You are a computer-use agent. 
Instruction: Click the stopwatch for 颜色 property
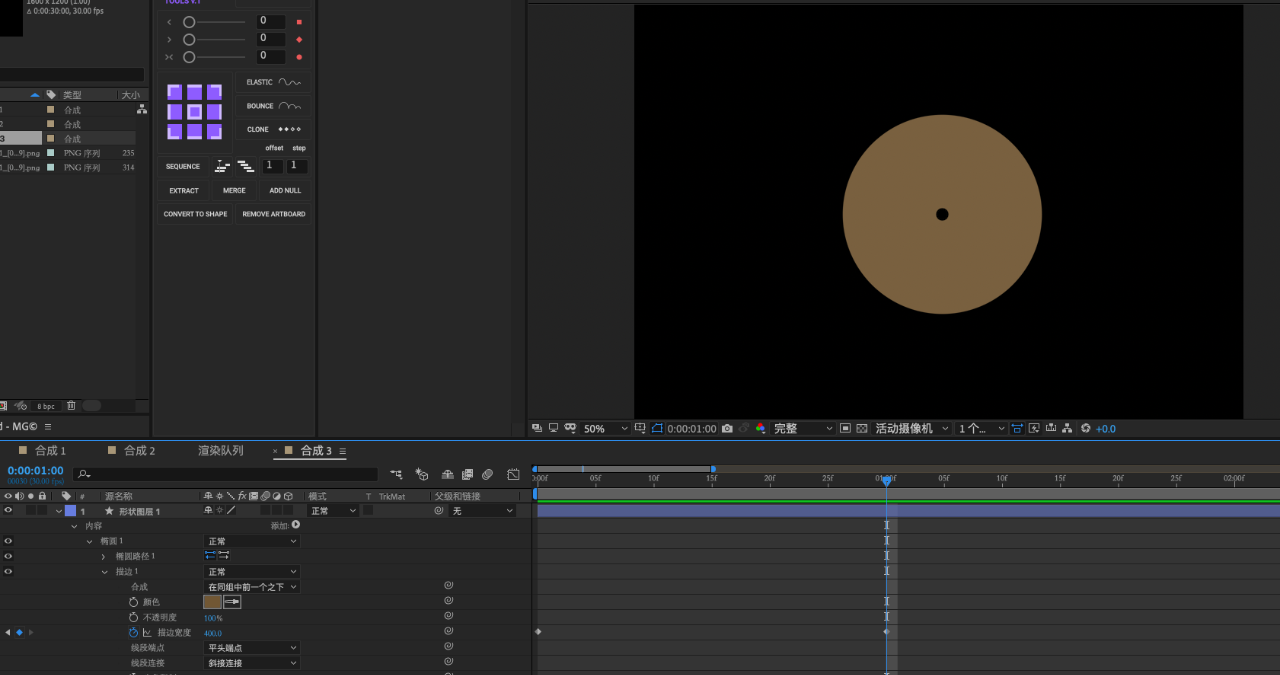click(133, 602)
